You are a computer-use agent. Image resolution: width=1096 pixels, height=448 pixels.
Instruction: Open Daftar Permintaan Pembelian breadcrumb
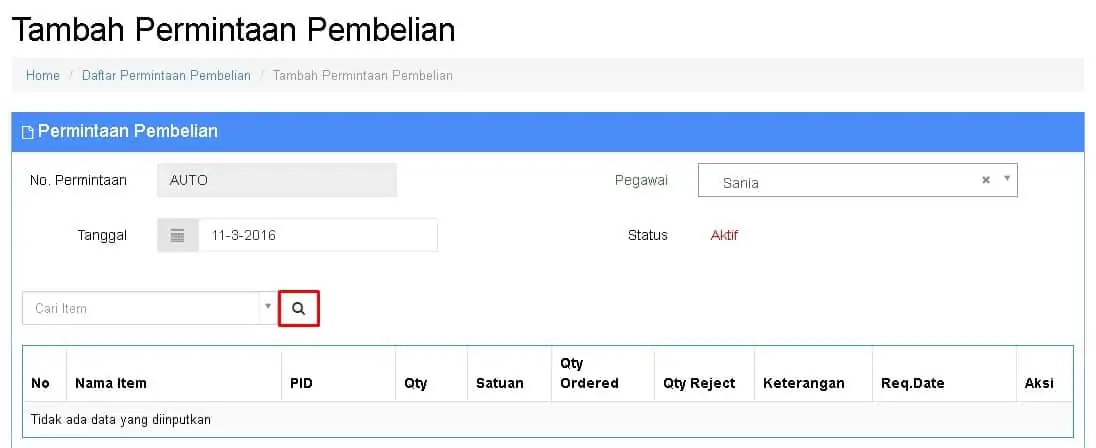tap(166, 75)
